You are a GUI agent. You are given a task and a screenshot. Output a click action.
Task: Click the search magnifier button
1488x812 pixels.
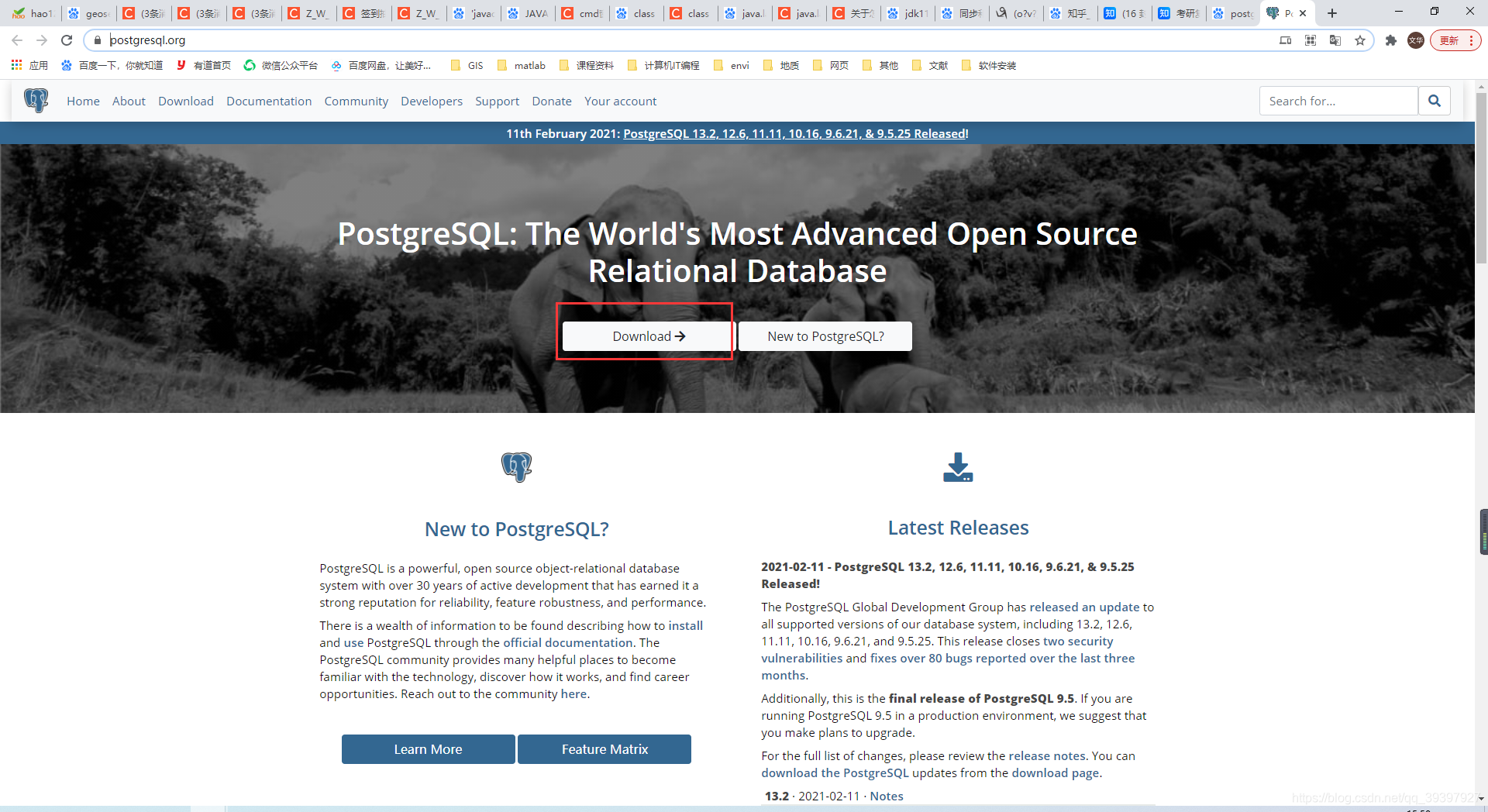pos(1435,101)
